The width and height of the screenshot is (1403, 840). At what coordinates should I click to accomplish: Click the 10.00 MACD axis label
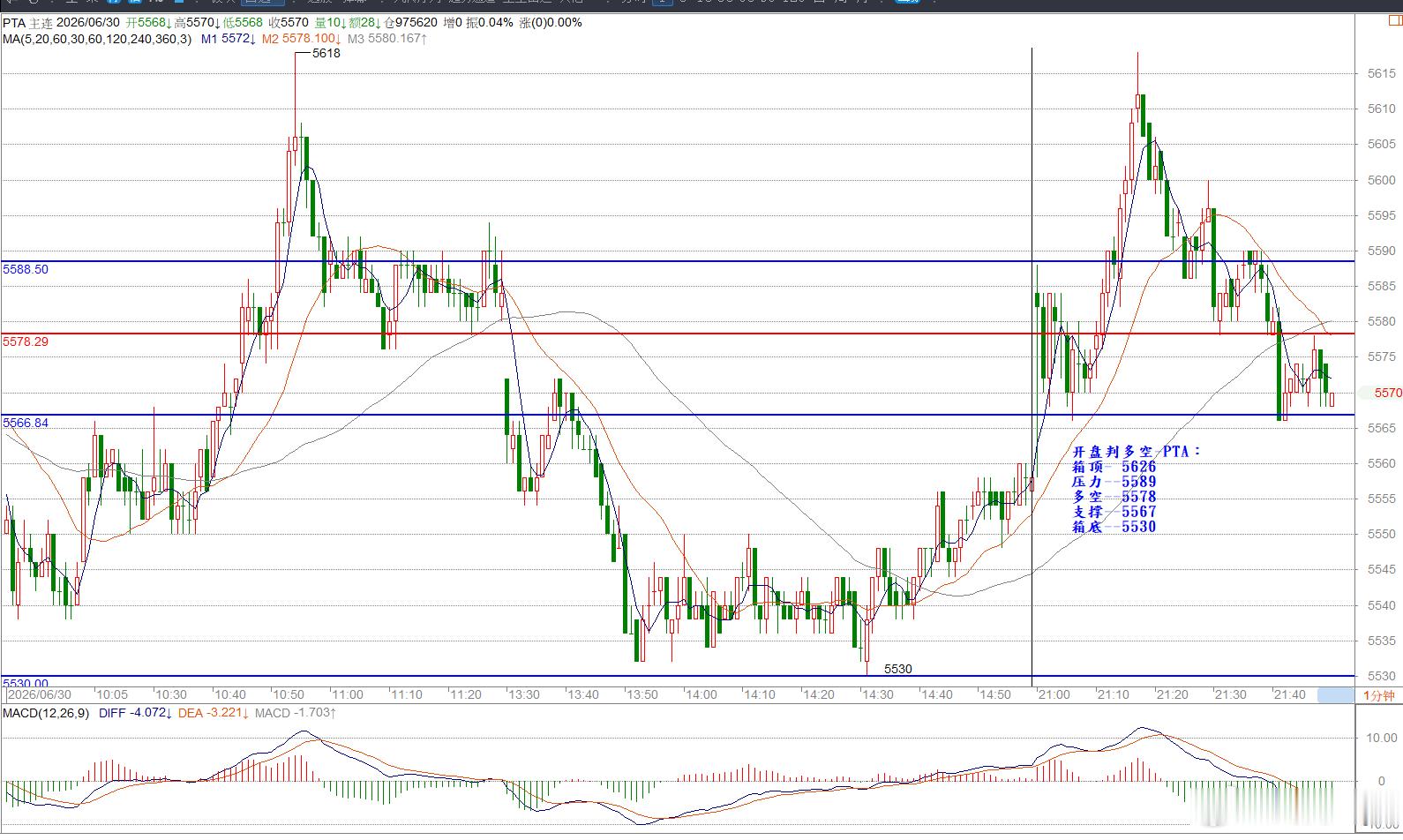point(1382,738)
